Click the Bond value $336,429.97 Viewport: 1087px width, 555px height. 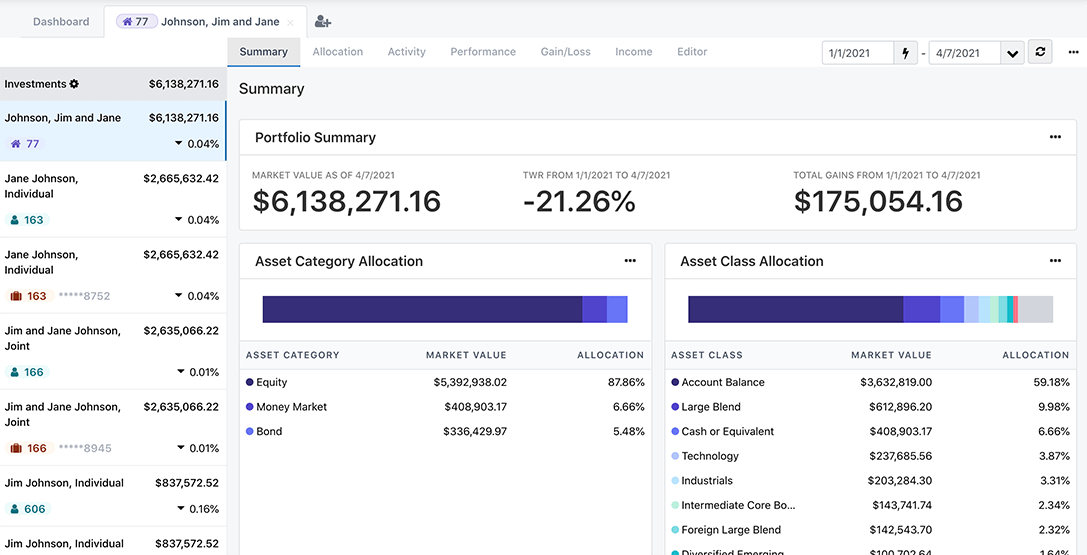pyautogui.click(x=475, y=432)
